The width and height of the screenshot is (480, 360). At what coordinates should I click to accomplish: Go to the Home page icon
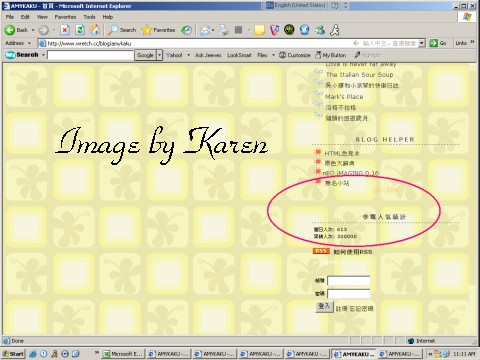[x=95, y=30]
